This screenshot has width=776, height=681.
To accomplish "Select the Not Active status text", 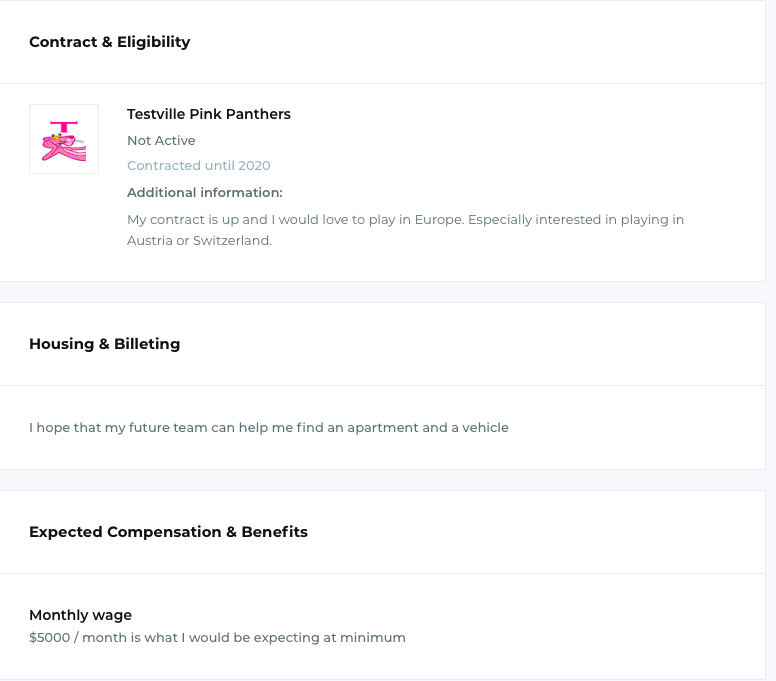I will [161, 141].
